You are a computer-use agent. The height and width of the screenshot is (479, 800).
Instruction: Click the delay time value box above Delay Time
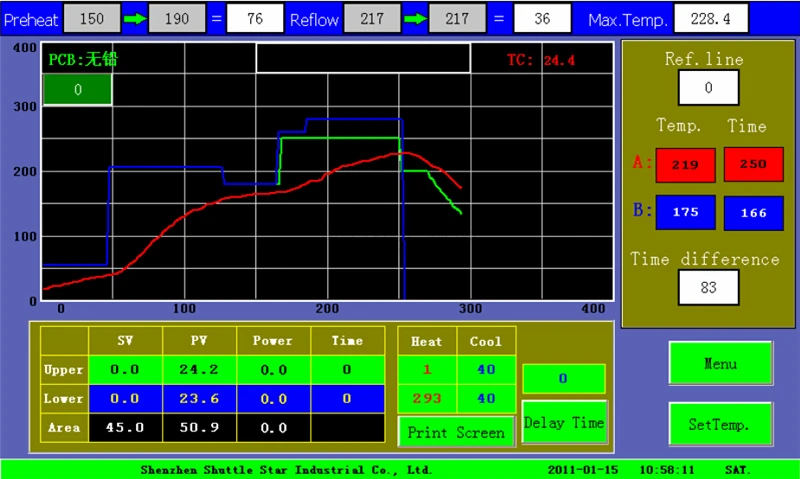[563, 379]
